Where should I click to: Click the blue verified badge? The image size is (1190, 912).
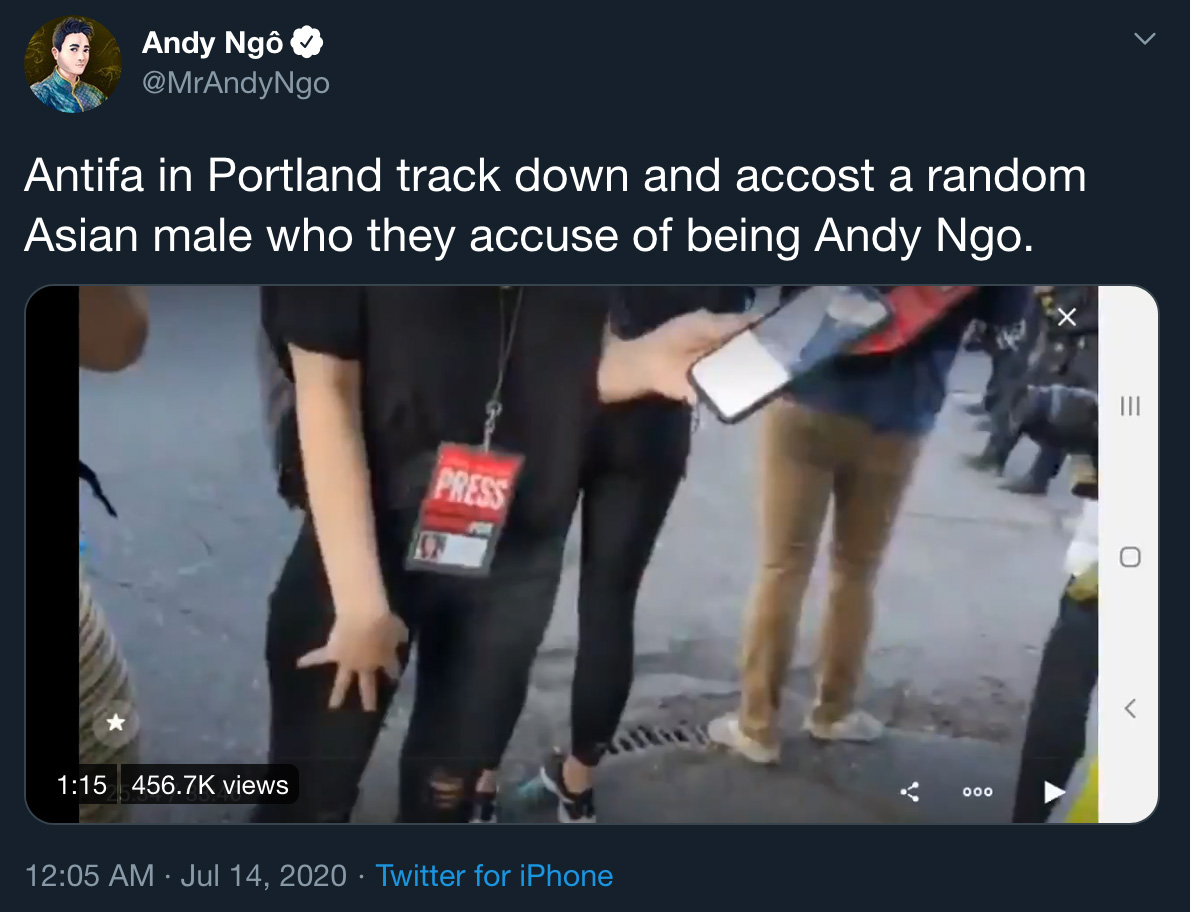point(307,42)
